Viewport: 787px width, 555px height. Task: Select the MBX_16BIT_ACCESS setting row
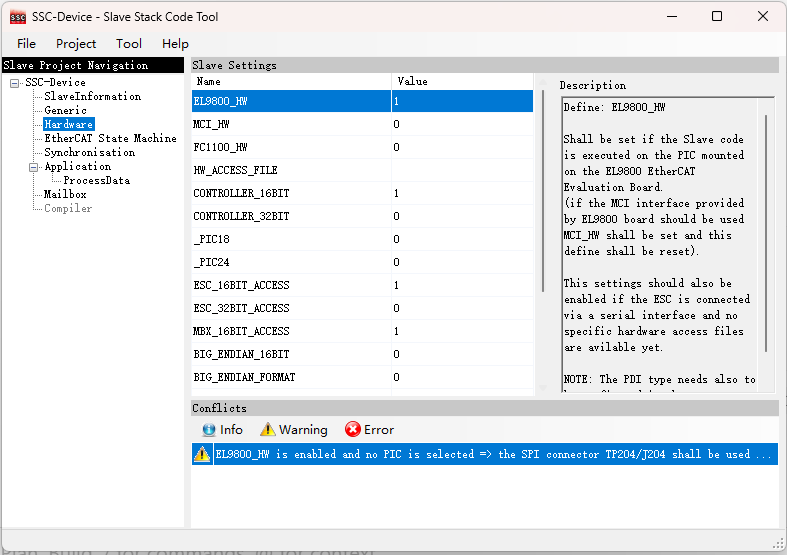tap(362, 332)
